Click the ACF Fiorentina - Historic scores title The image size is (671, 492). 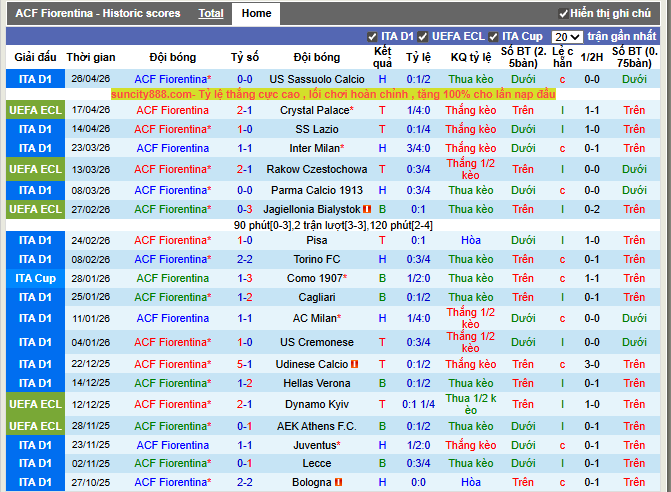coord(98,13)
